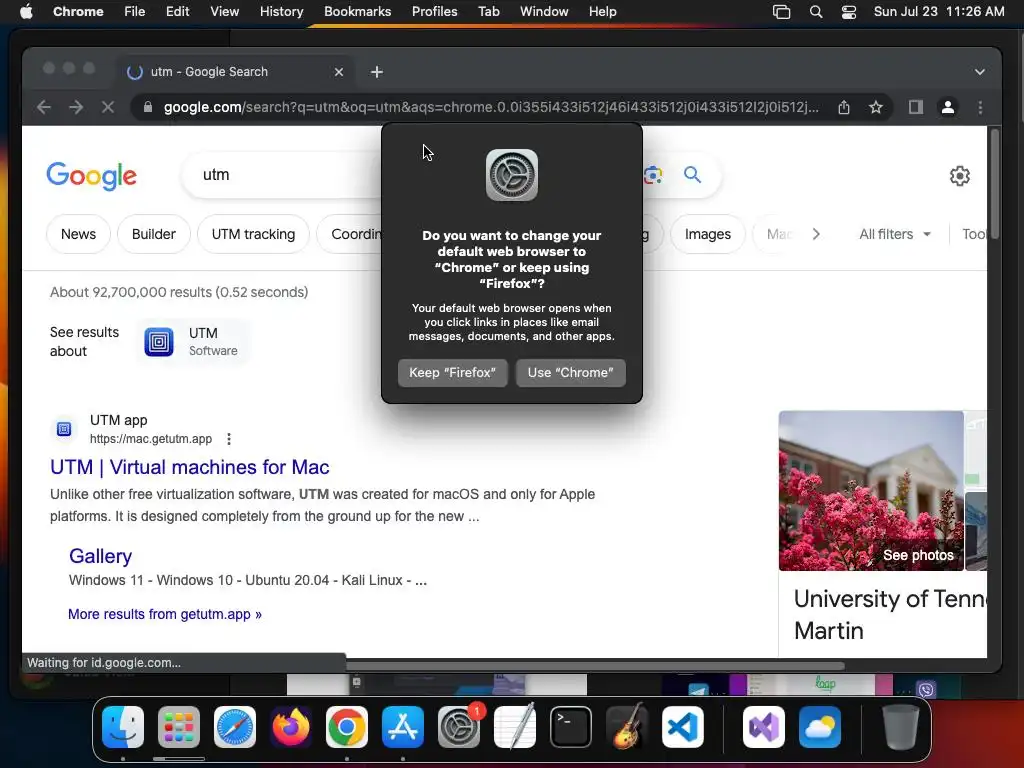
Task: Keep Firefox as default browser
Action: [x=453, y=372]
